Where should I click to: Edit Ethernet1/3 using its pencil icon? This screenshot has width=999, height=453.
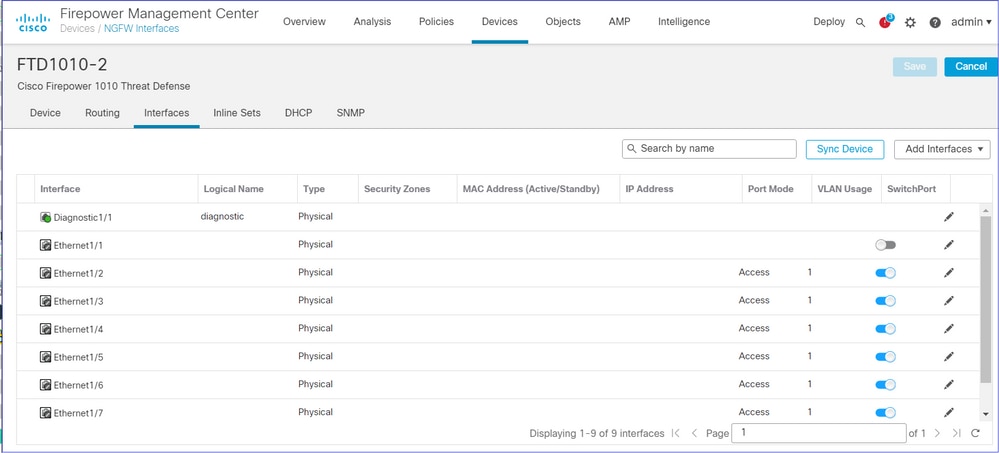tap(949, 301)
